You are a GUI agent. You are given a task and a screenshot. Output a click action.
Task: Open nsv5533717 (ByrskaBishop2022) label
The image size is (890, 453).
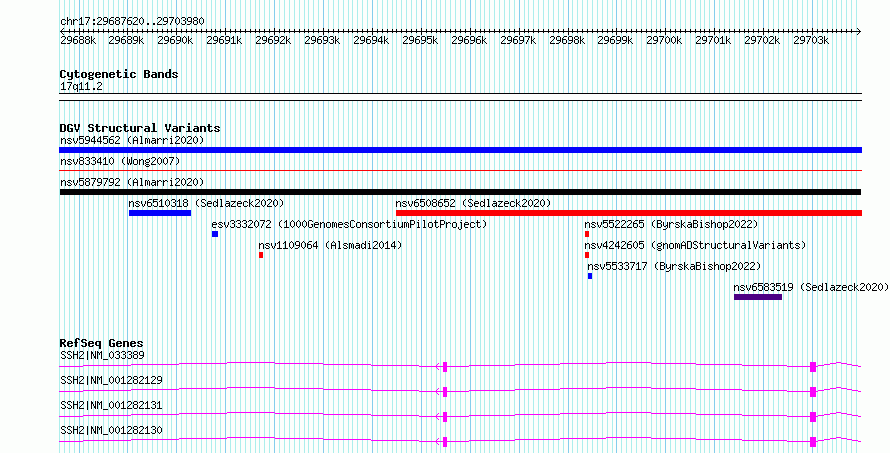(x=674, y=266)
